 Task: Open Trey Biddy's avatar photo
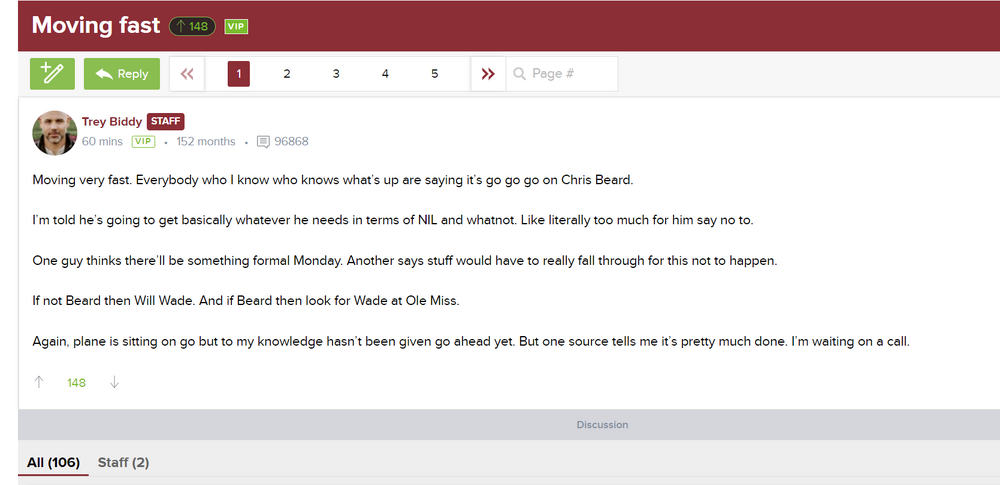55,132
